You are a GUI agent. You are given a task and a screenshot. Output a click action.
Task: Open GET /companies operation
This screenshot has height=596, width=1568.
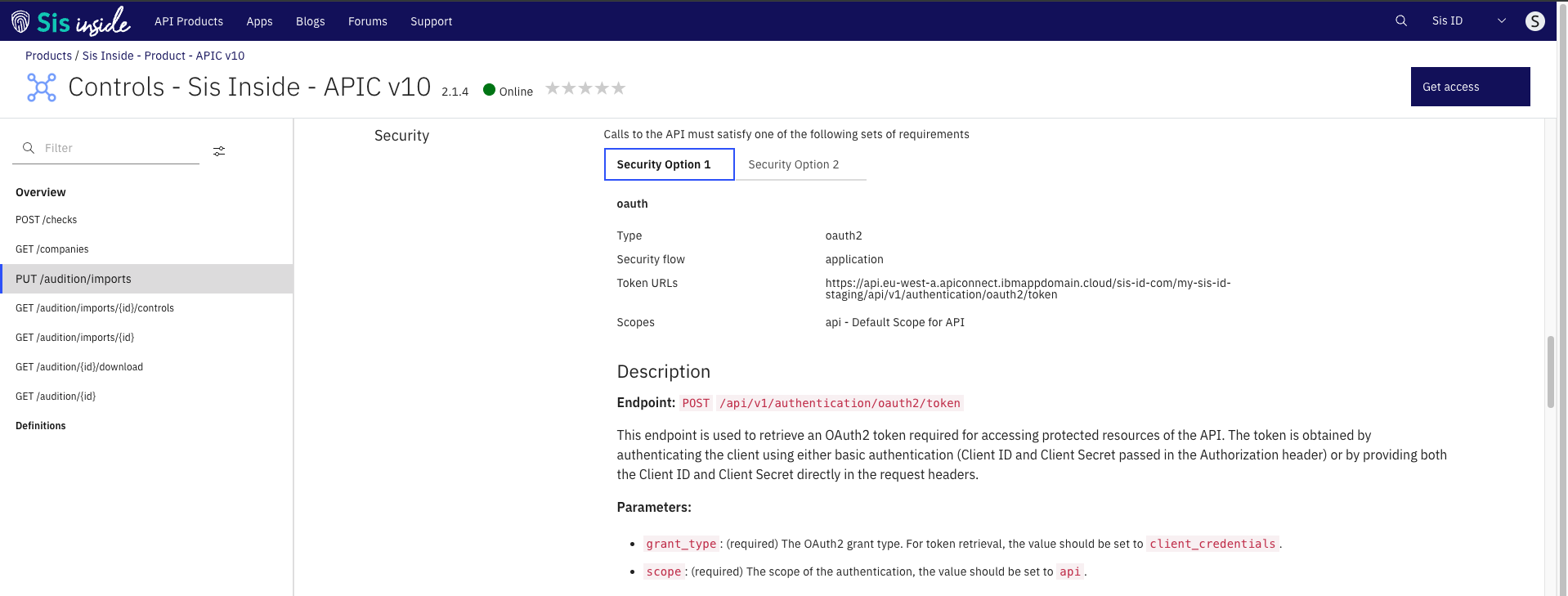tap(52, 249)
